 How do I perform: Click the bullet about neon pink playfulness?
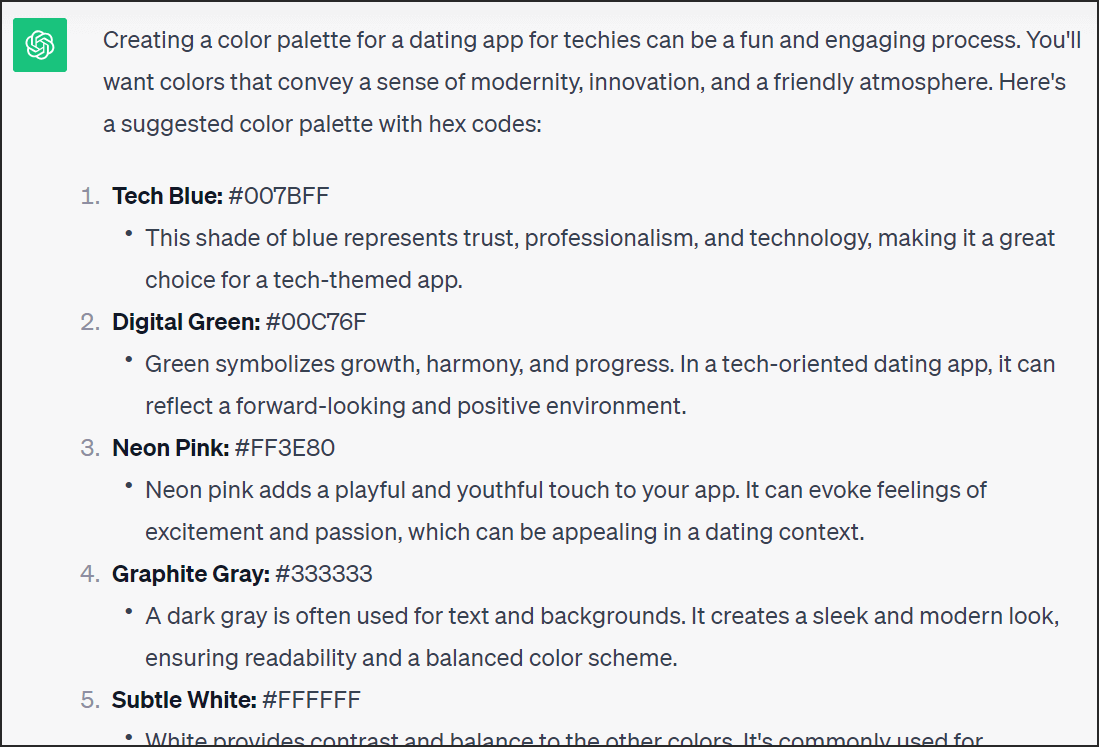(566, 511)
